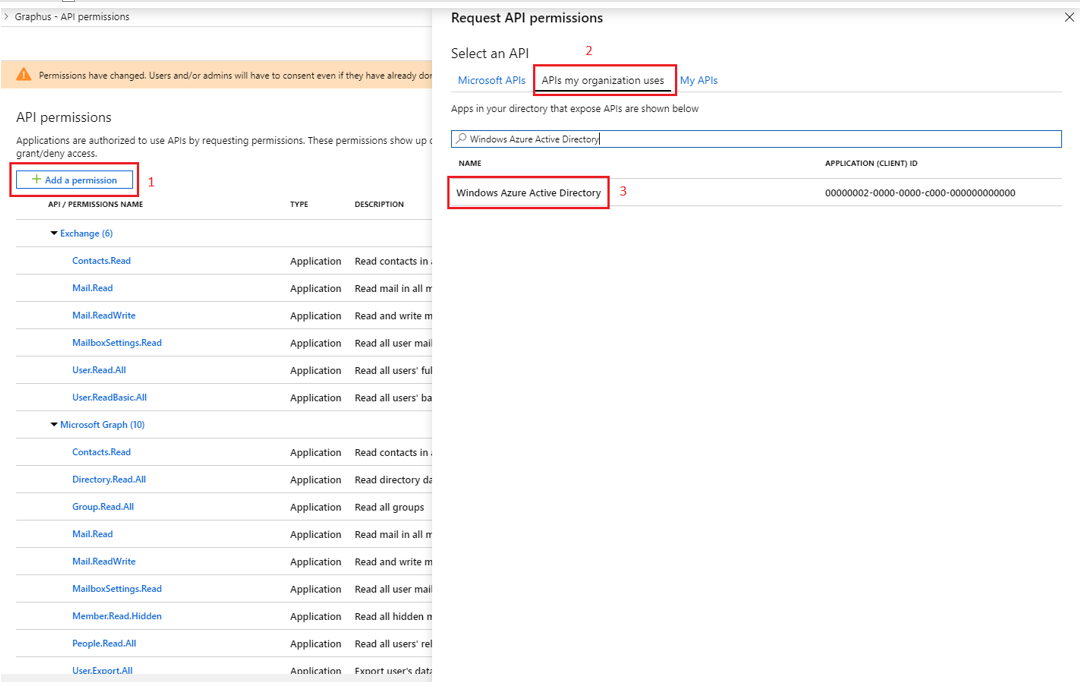The height and width of the screenshot is (686, 1080).
Task: Open Group.Read.All permission link
Action: coord(103,507)
